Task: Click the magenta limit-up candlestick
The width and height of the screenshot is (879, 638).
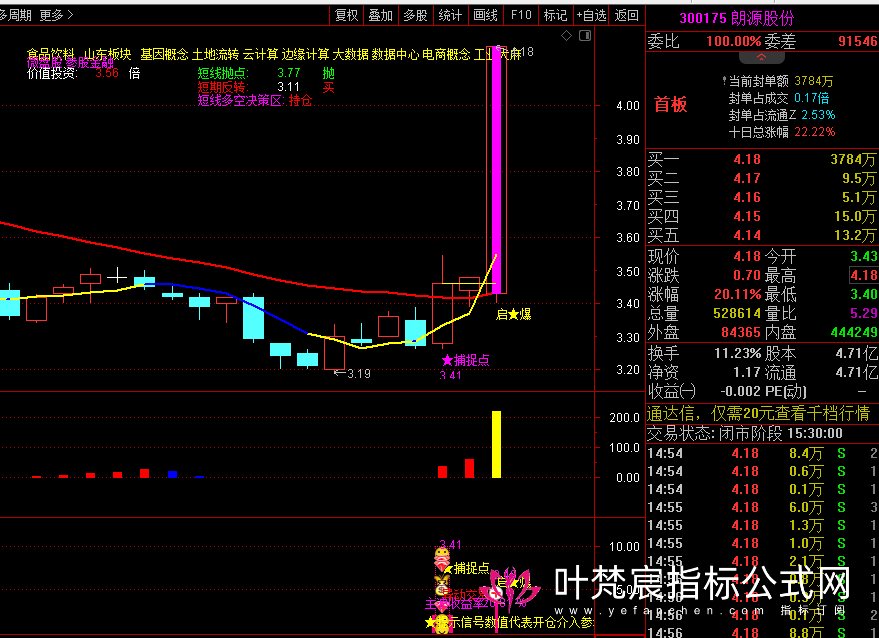Action: point(497,169)
